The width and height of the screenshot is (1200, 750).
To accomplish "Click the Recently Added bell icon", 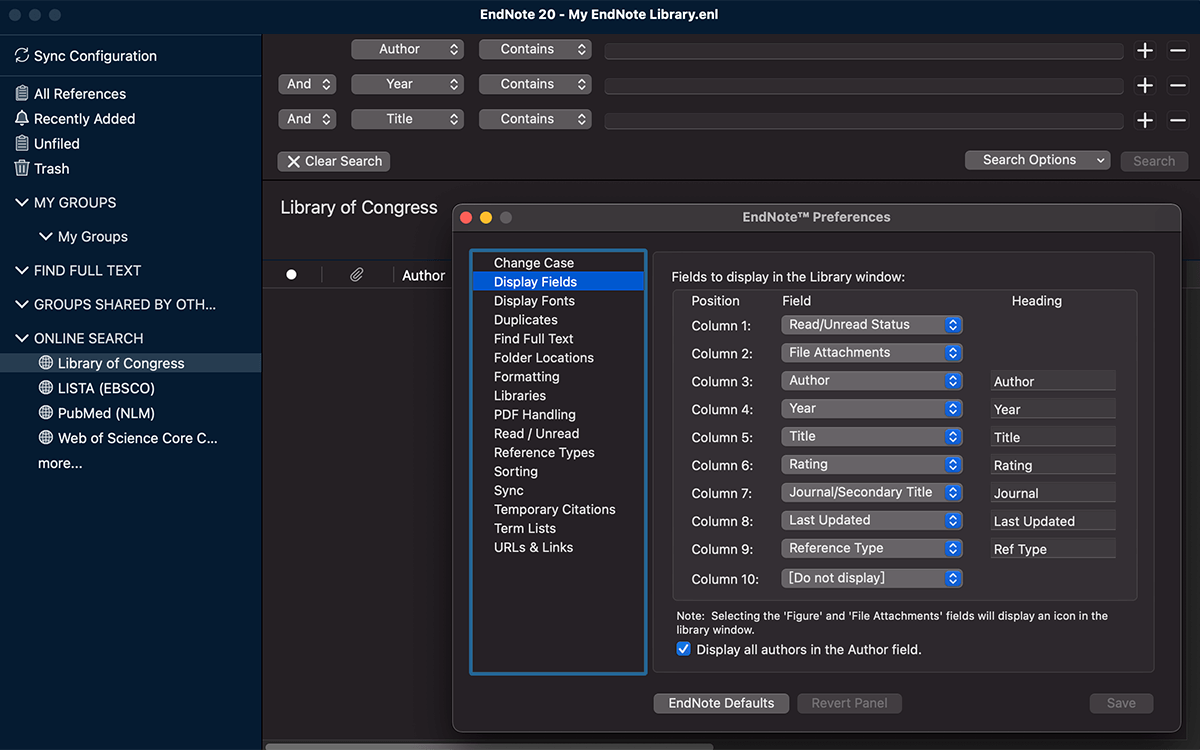I will point(22,118).
